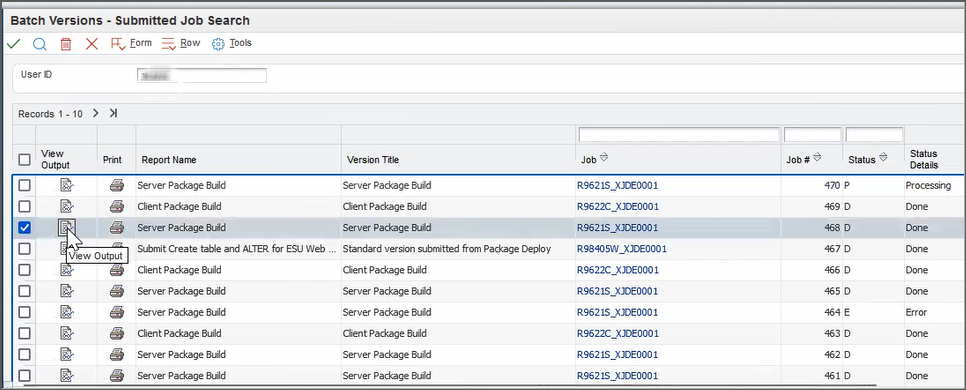This screenshot has height=390, width=966.
Task: Open the Form menu
Action: pos(131,44)
